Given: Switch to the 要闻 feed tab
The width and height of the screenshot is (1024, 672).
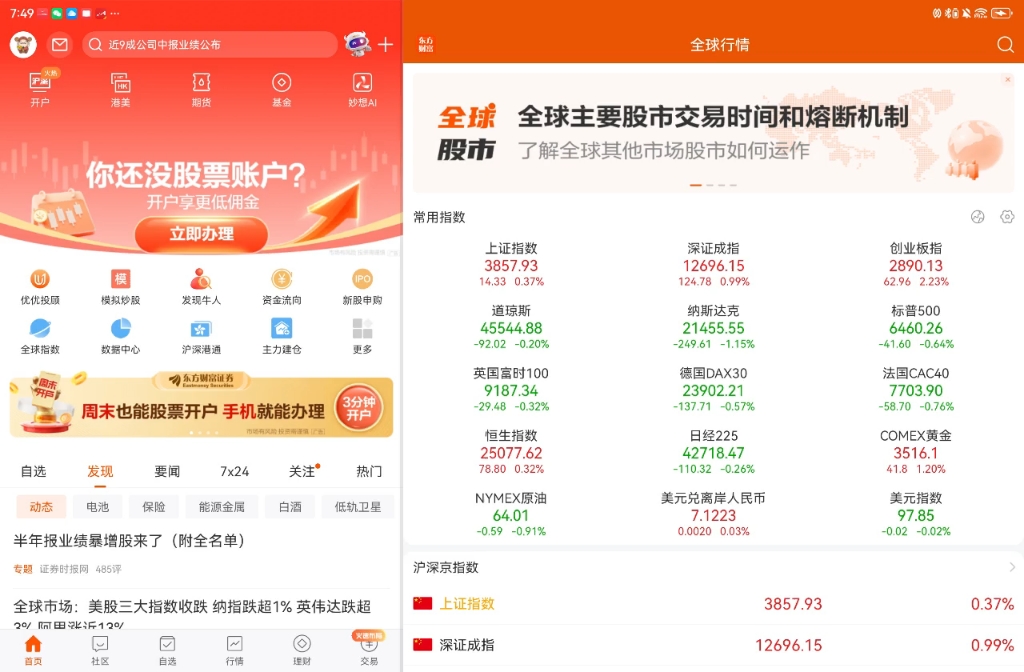Looking at the screenshot, I should [167, 472].
